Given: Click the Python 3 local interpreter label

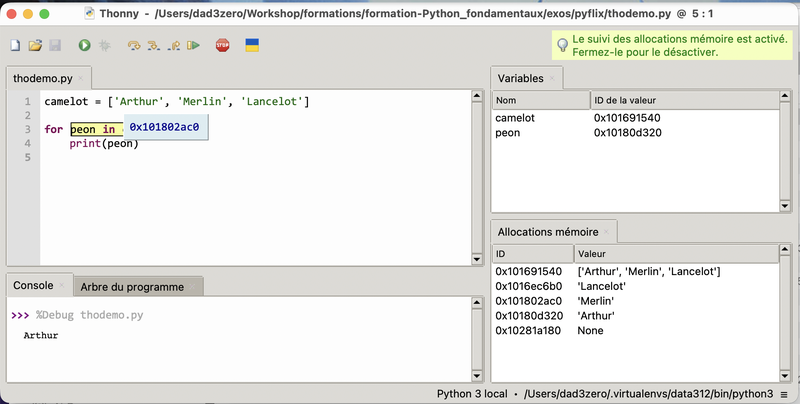Looking at the screenshot, I should pos(472,394).
